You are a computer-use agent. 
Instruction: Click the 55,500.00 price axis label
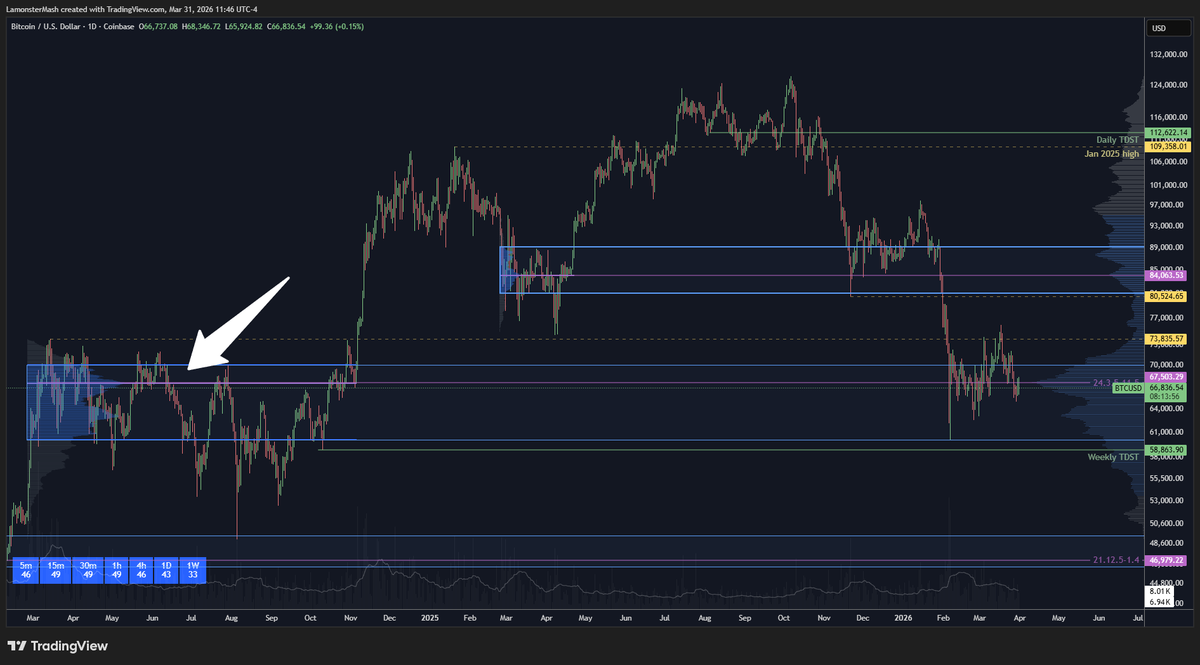point(1166,479)
